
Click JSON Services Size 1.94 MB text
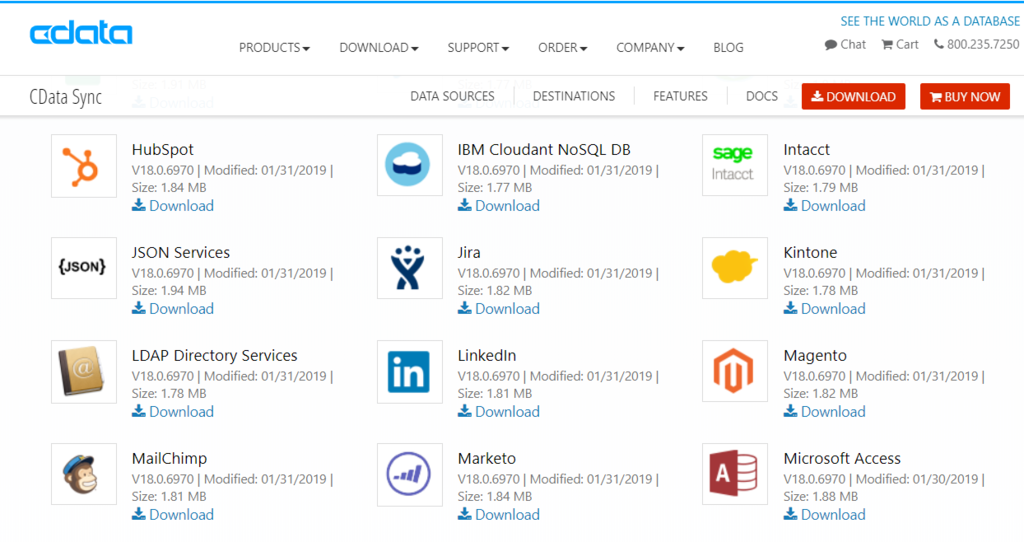point(169,291)
